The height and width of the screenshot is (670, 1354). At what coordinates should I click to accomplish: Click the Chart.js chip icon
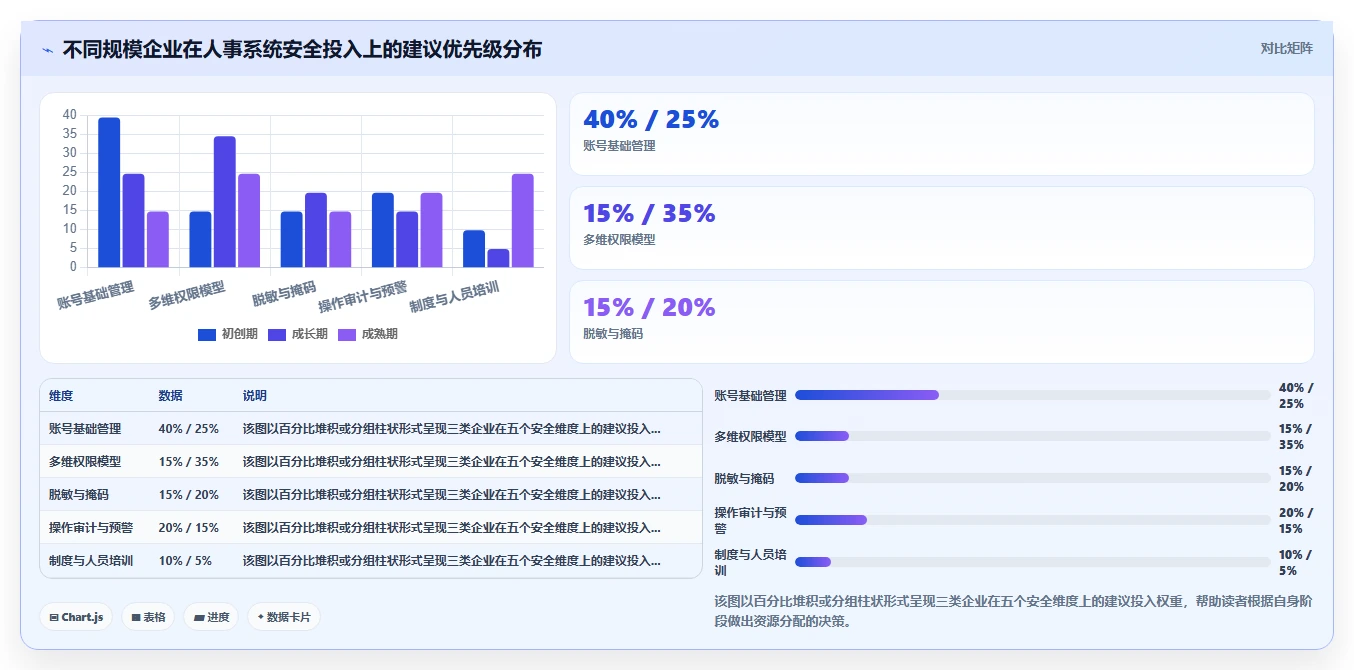click(x=54, y=618)
